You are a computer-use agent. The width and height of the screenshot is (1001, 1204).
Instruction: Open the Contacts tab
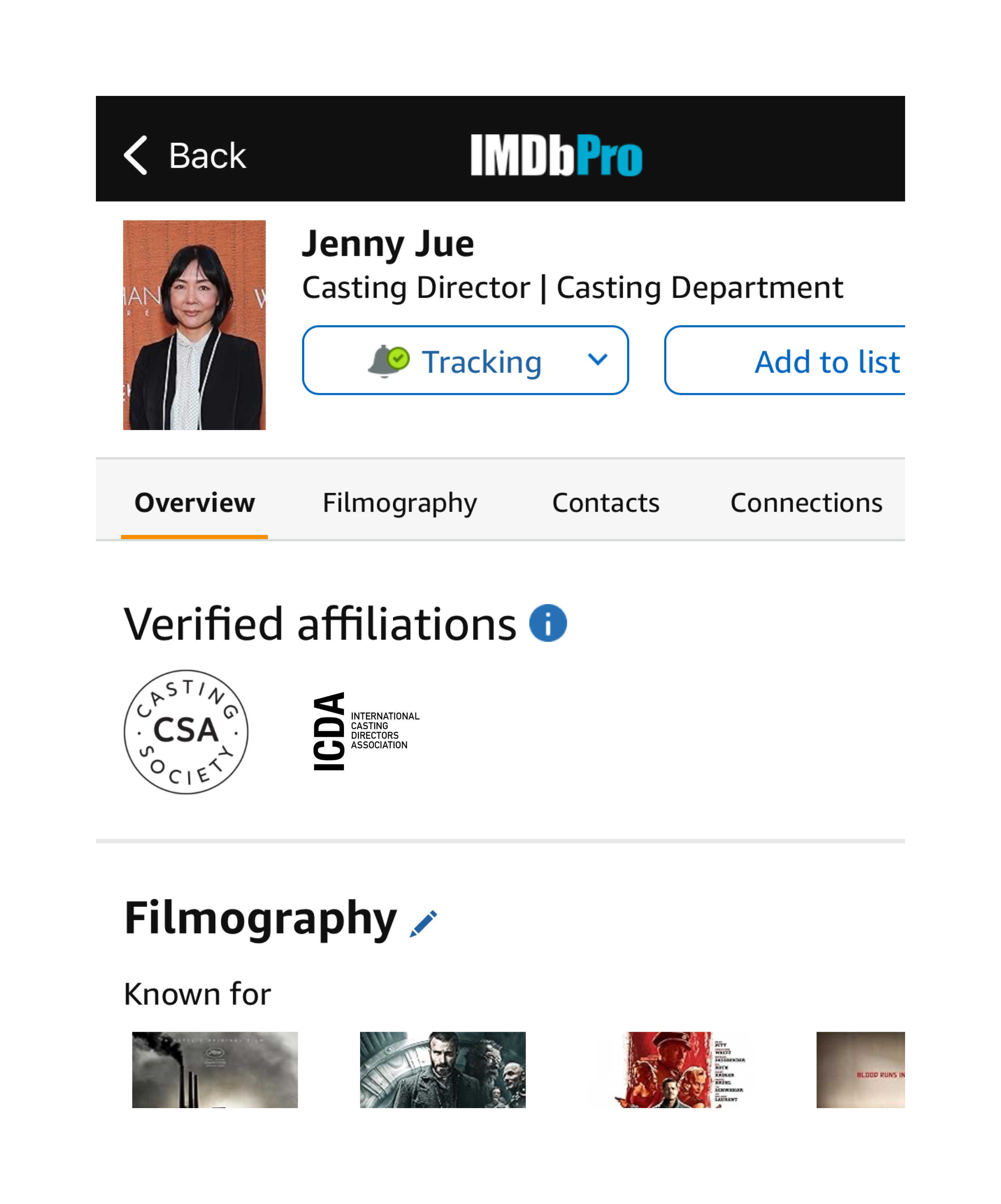[x=605, y=503]
